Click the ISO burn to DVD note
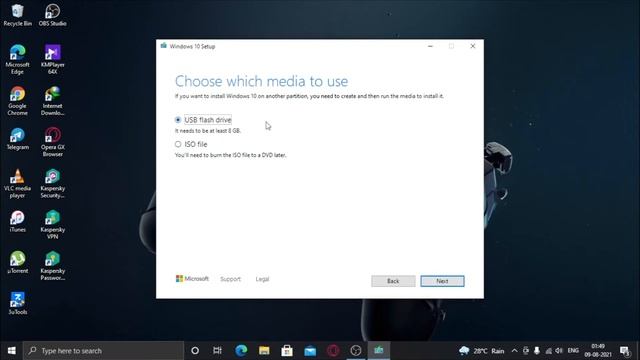The height and width of the screenshot is (360, 640). tap(231, 155)
